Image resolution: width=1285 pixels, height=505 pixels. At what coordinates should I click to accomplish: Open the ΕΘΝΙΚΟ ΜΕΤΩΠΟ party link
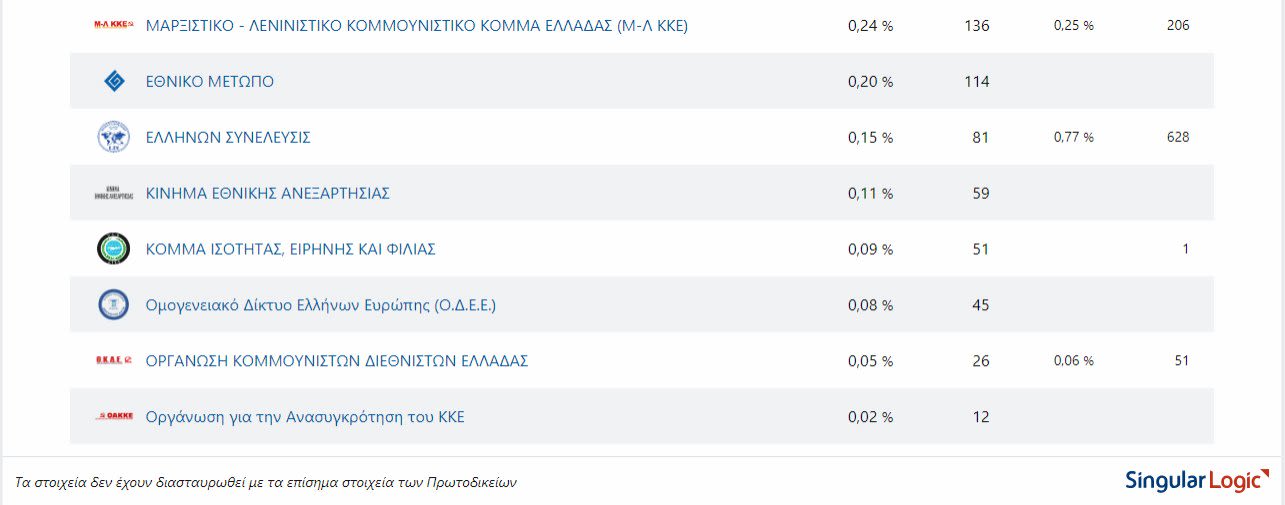tap(209, 82)
